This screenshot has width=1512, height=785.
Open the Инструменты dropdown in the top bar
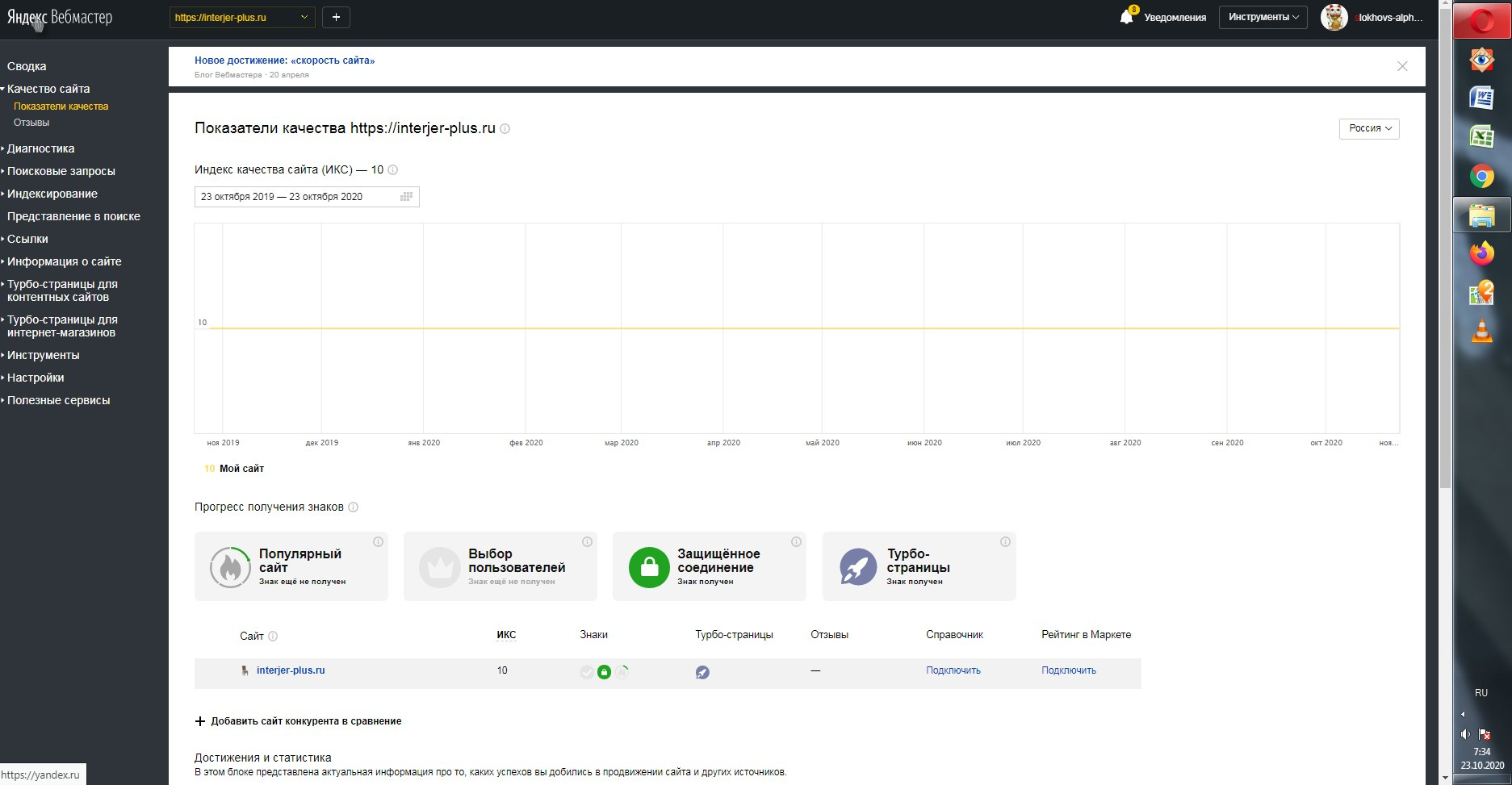[x=1263, y=17]
